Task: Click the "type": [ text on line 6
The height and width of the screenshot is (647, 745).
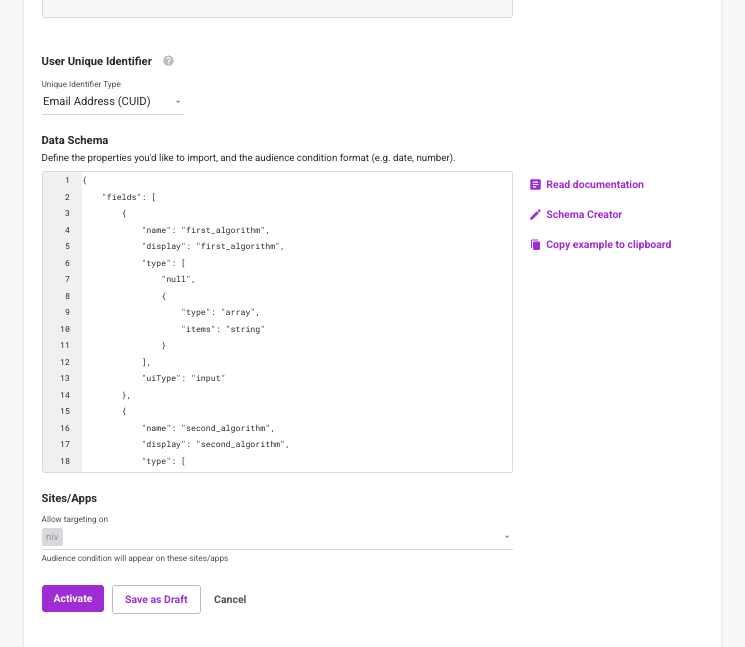Action: pos(163,263)
